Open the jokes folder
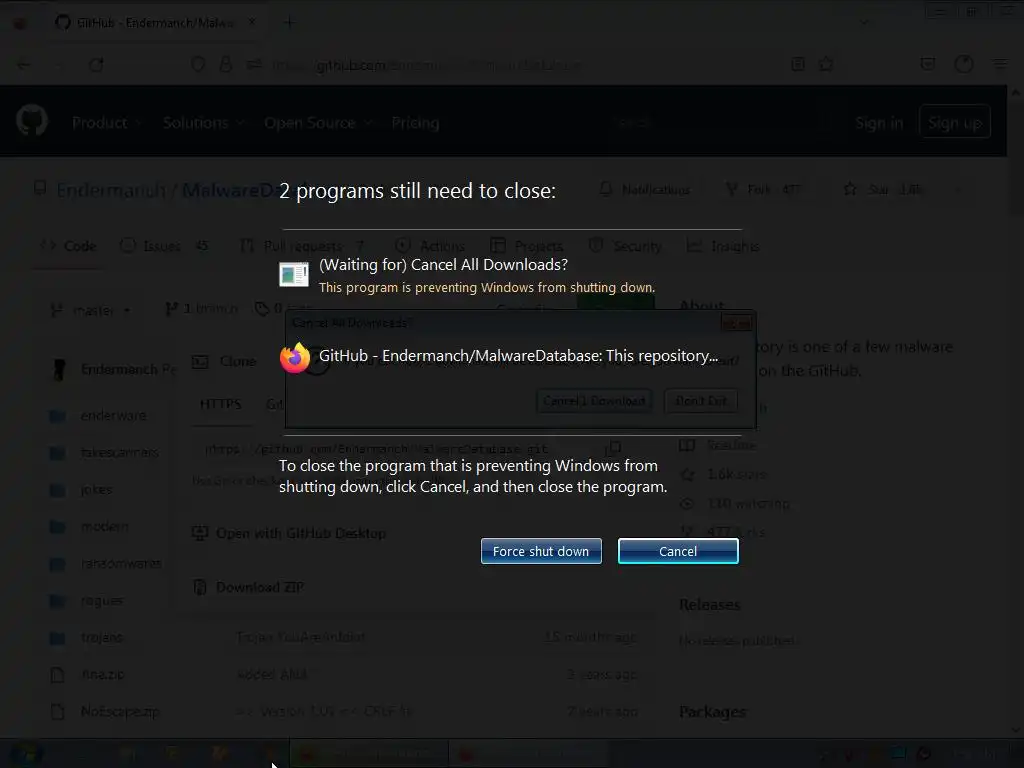The height and width of the screenshot is (768, 1024). click(96, 489)
